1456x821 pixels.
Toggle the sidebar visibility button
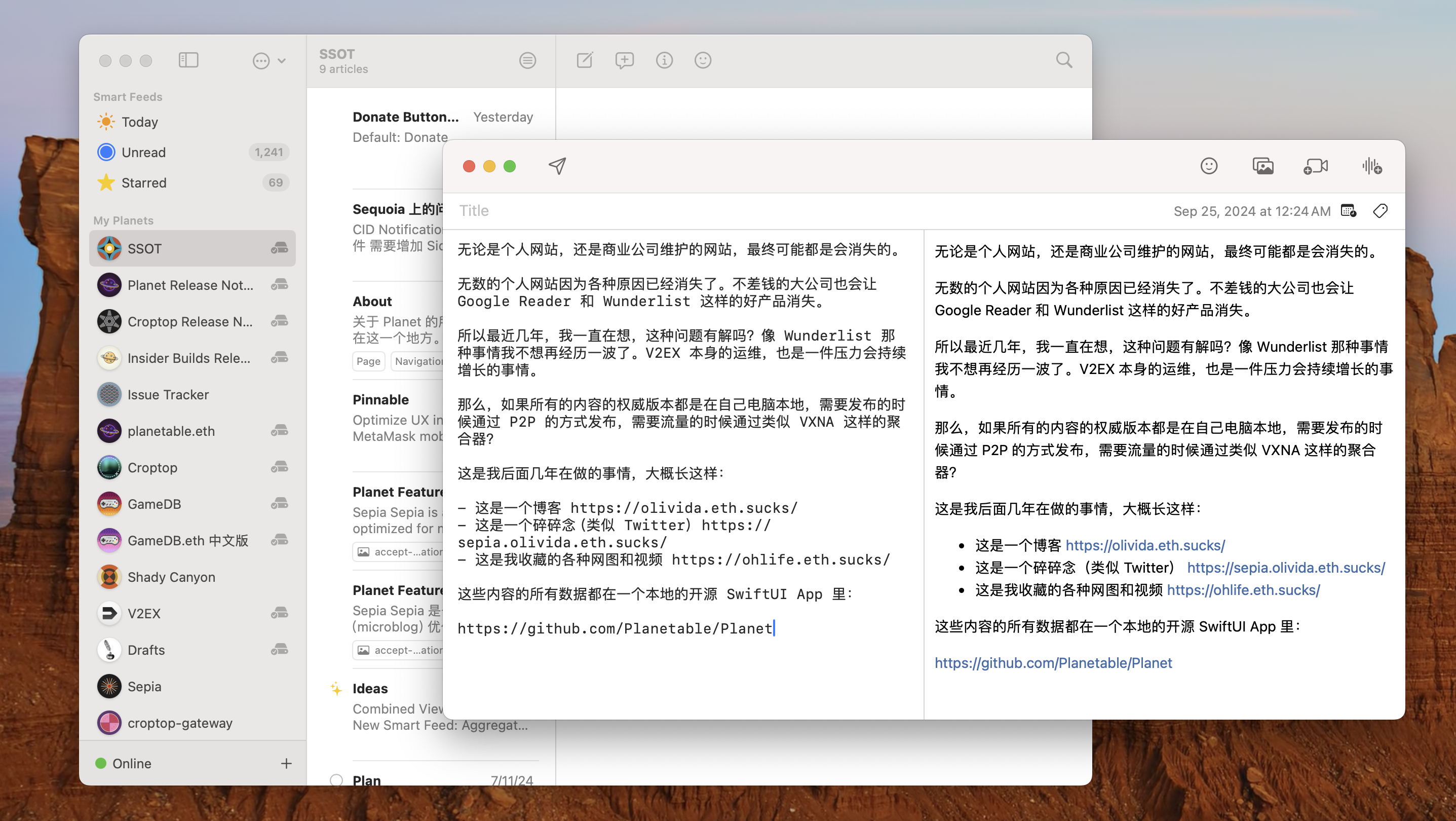(188, 60)
